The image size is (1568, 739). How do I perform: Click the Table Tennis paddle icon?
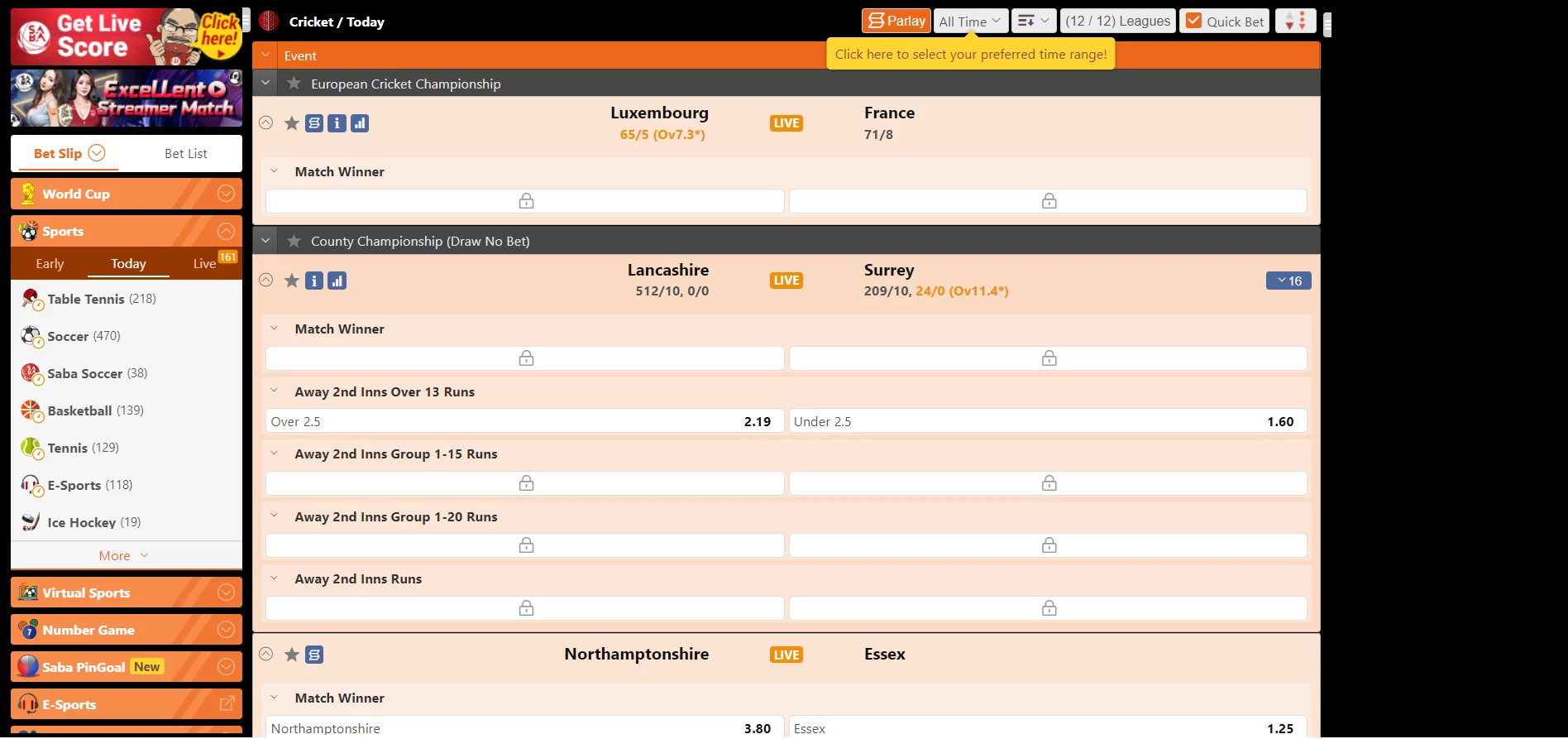31,299
